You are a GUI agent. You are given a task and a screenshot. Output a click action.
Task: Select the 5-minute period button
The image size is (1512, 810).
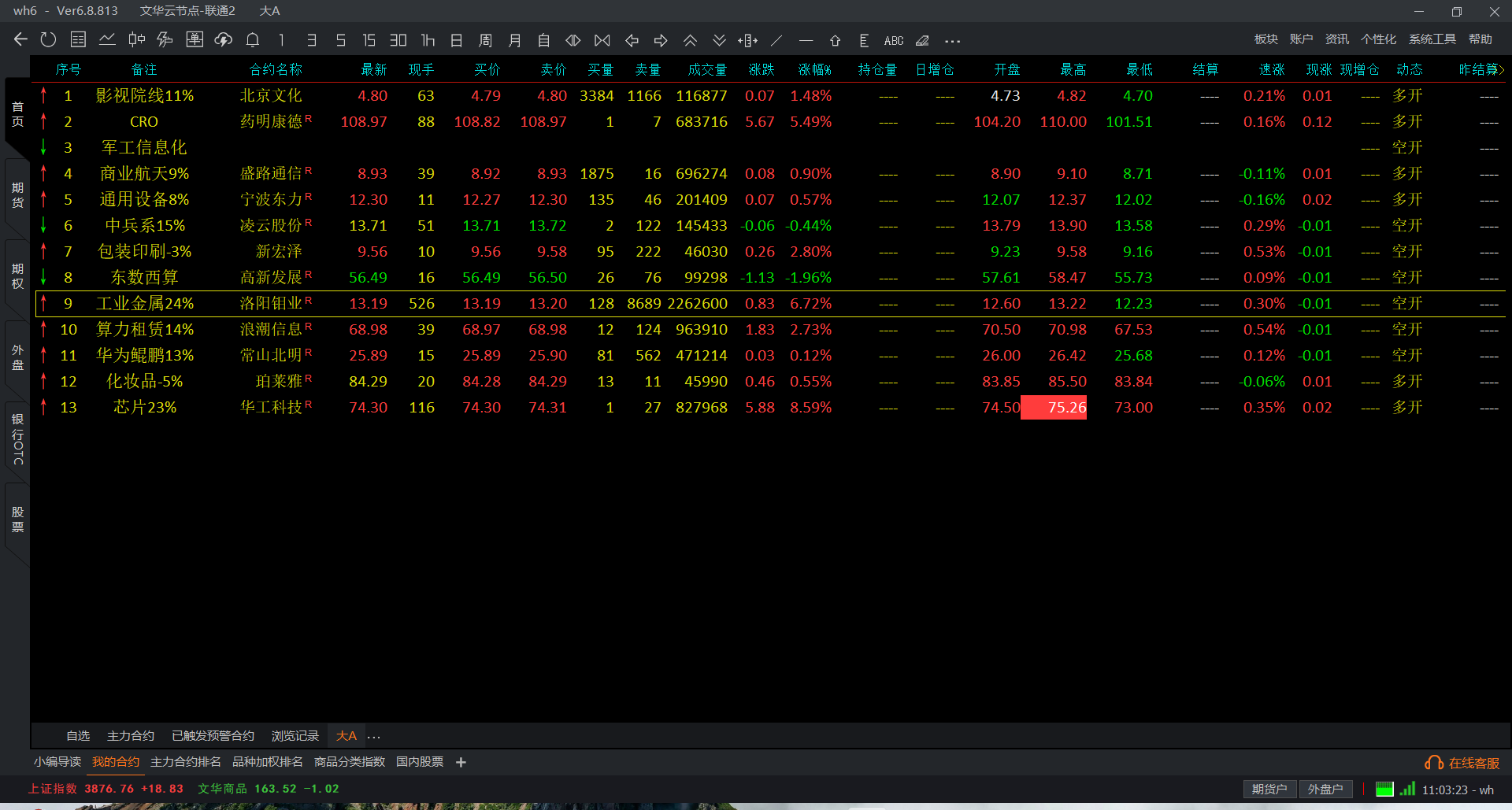[340, 40]
